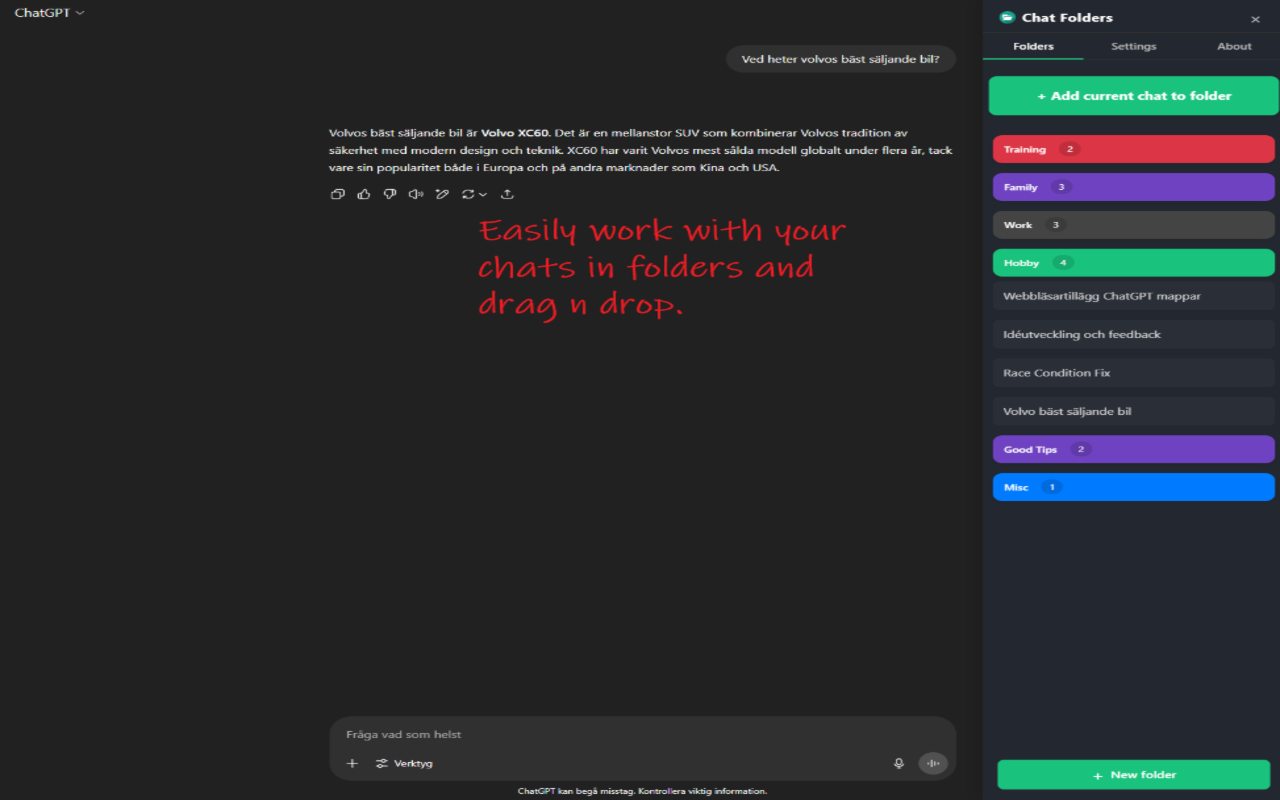The height and width of the screenshot is (800, 1280).
Task: Switch to the Folders tab
Action: coord(1033,46)
